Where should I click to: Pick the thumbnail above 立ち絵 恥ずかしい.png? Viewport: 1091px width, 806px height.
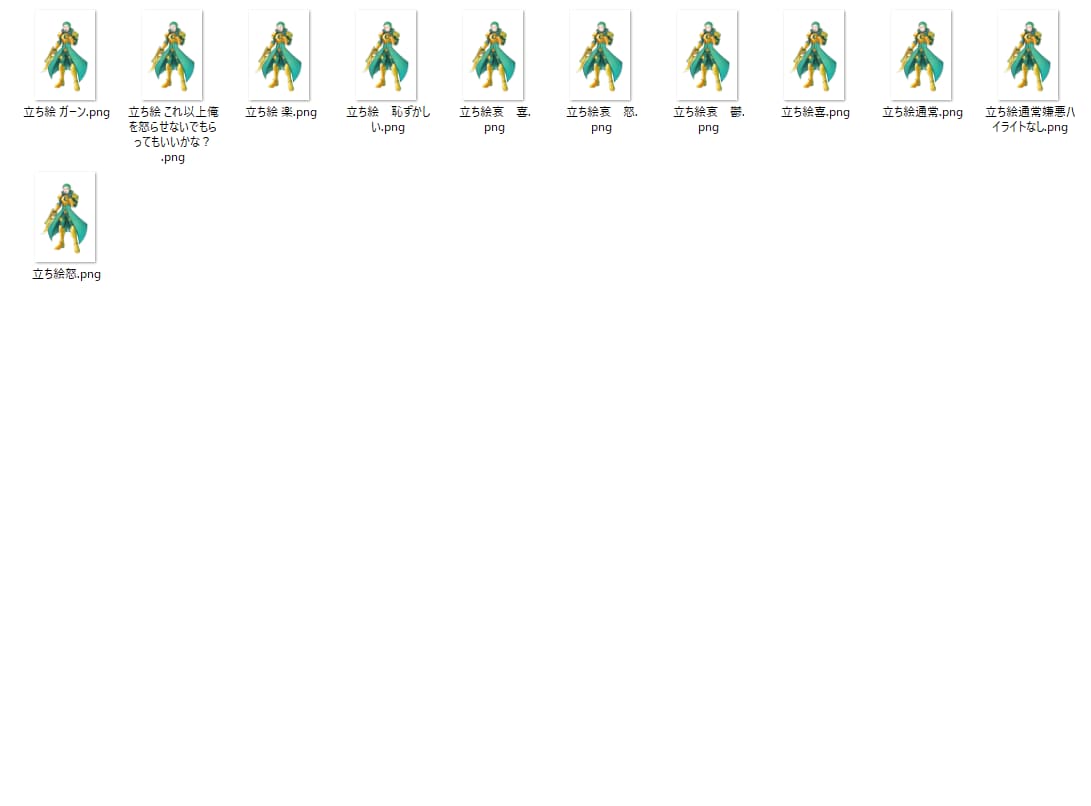point(387,55)
